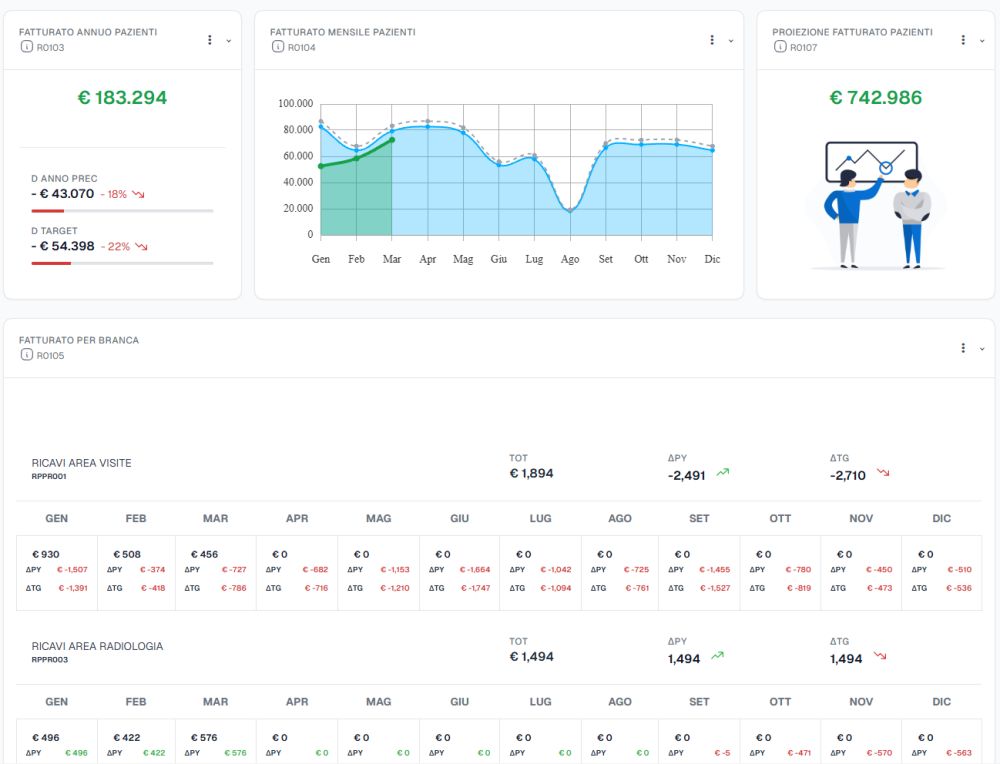Collapse the Fatturato Annuo Pazienti card chevron
1000x764 pixels.
[x=228, y=41]
